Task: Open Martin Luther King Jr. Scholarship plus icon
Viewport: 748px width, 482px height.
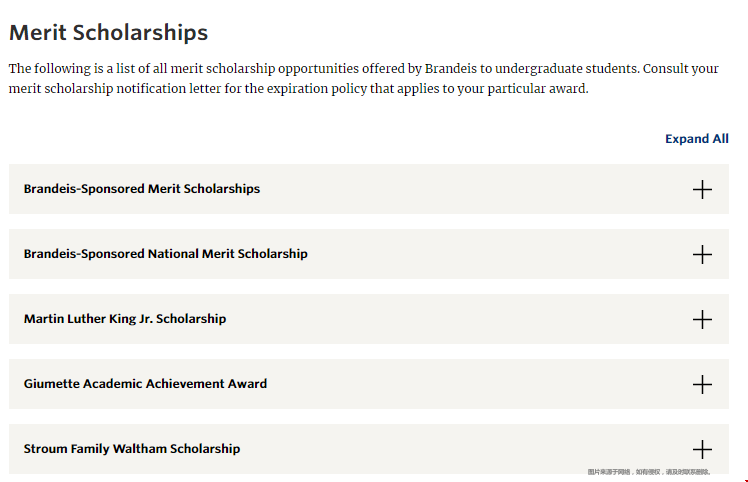Action: tap(702, 319)
